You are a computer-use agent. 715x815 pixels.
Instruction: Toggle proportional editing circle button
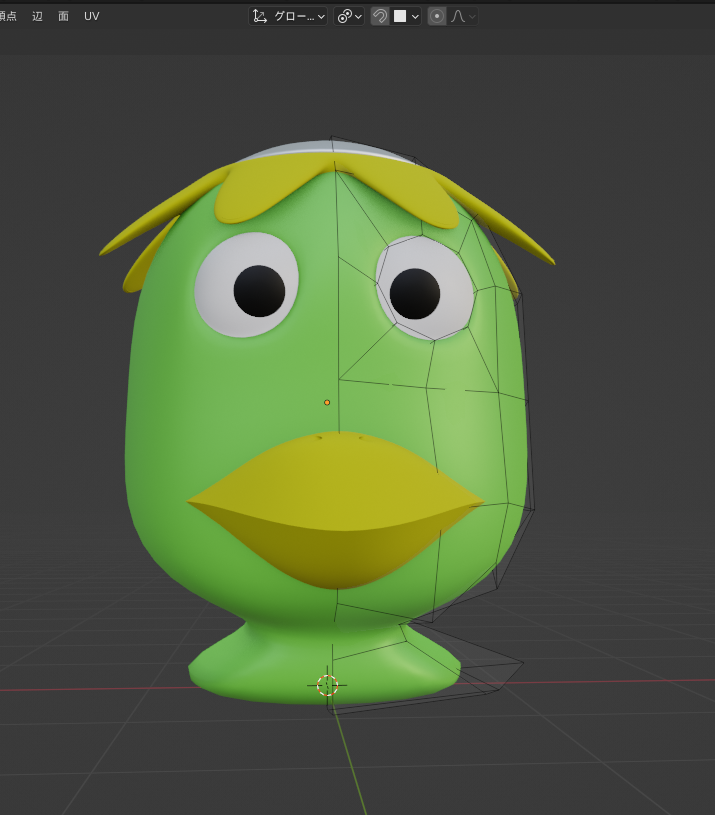point(437,17)
